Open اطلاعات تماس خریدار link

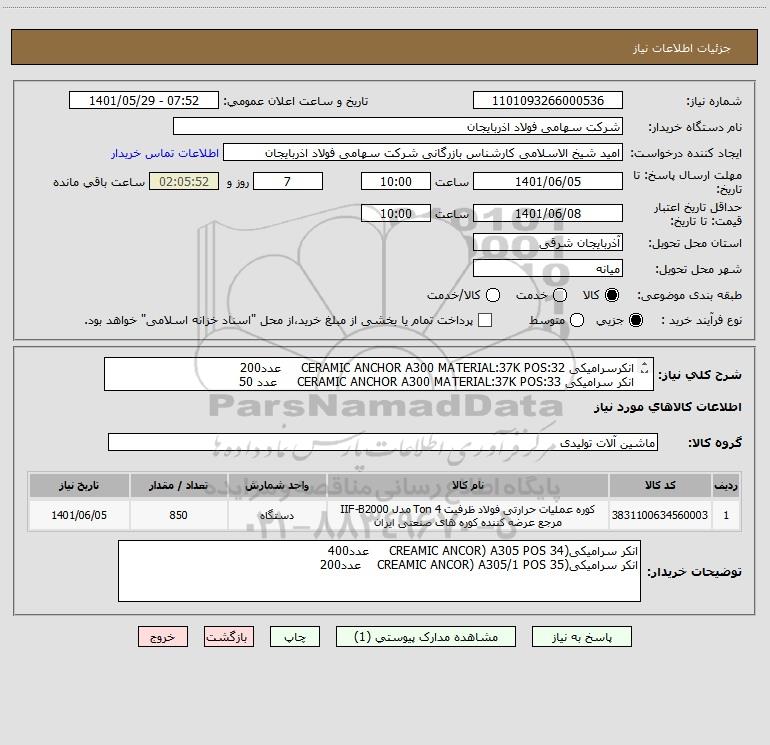tap(165, 153)
